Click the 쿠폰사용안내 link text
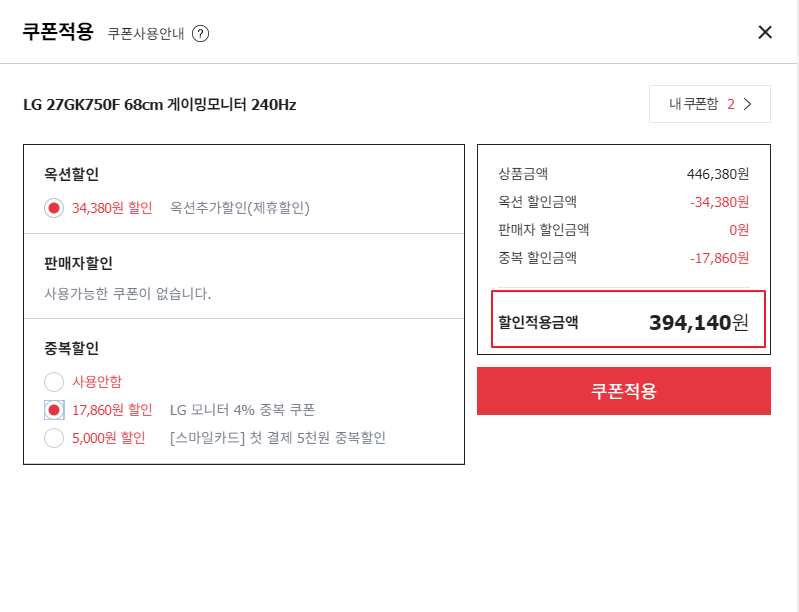The height and width of the screenshot is (612, 799). [146, 34]
